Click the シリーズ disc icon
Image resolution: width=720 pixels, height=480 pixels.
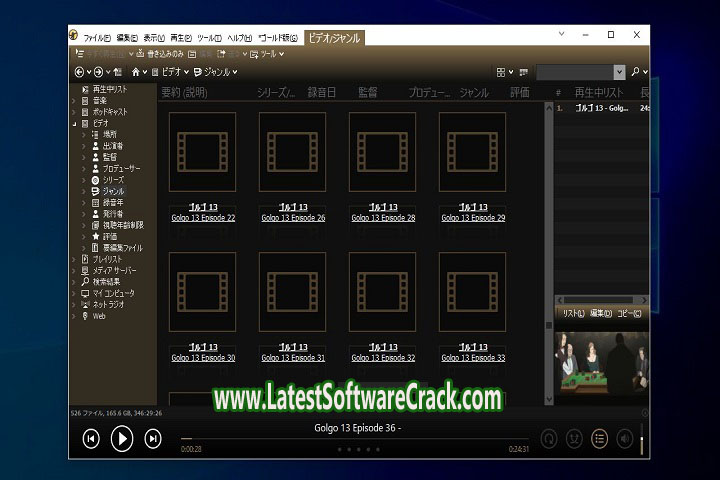point(95,180)
